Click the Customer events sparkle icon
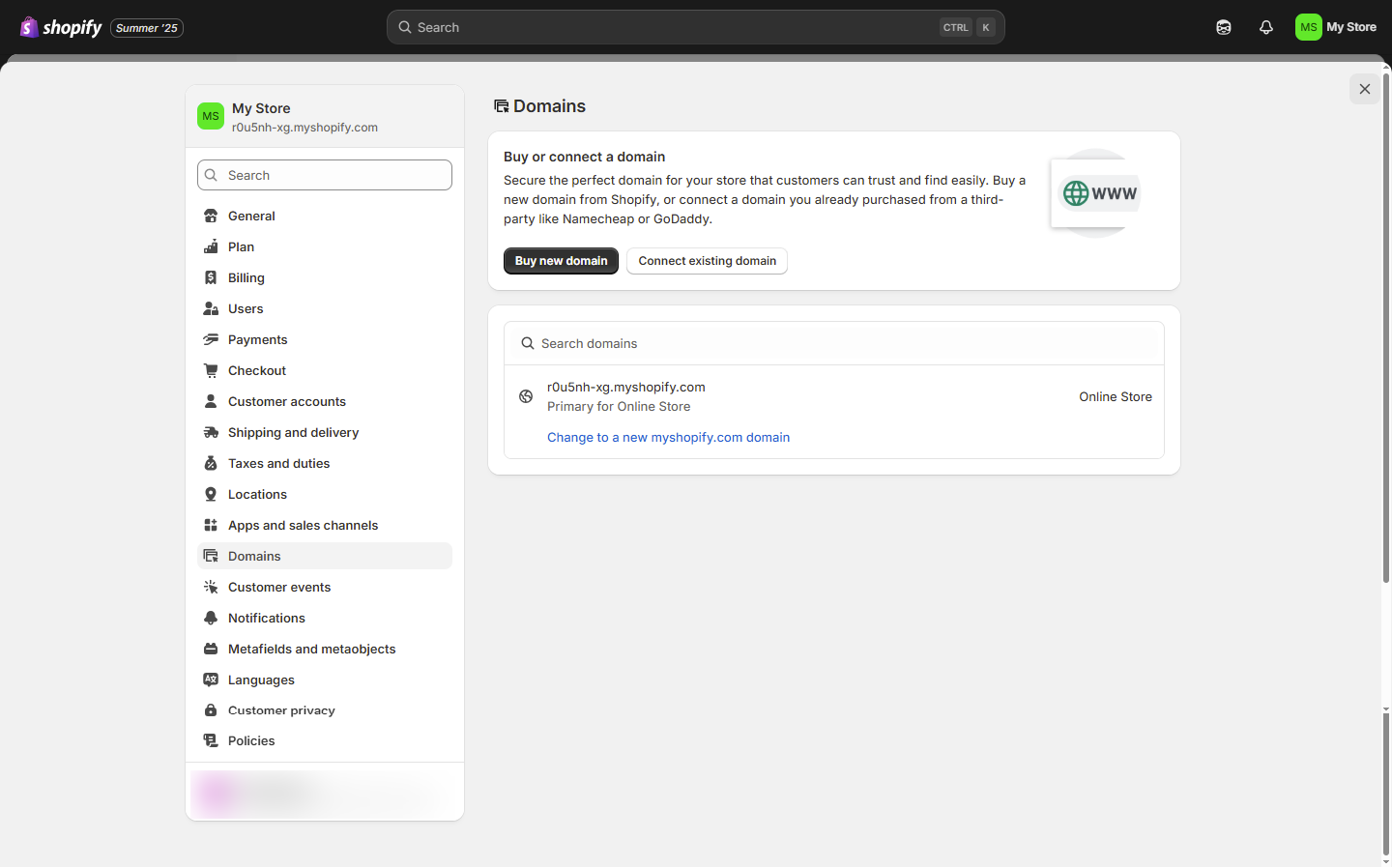 pos(211,587)
